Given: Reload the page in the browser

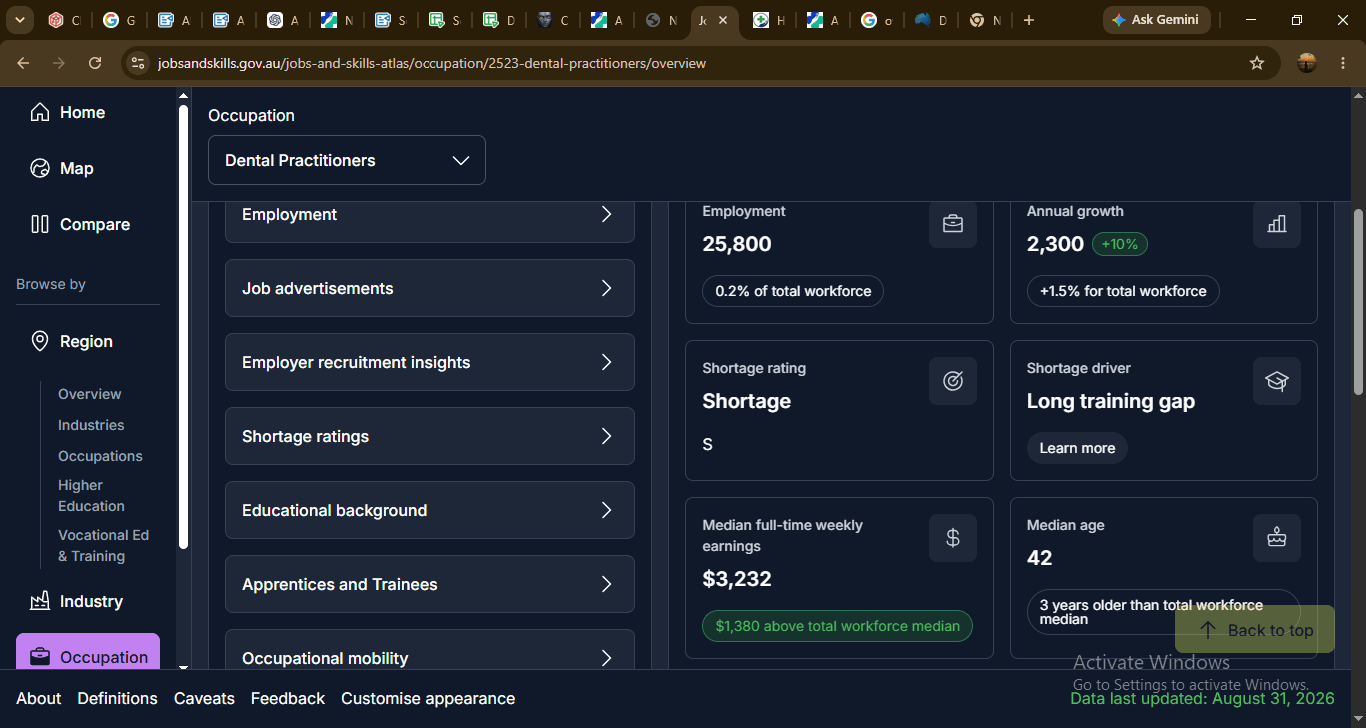Looking at the screenshot, I should coord(95,63).
